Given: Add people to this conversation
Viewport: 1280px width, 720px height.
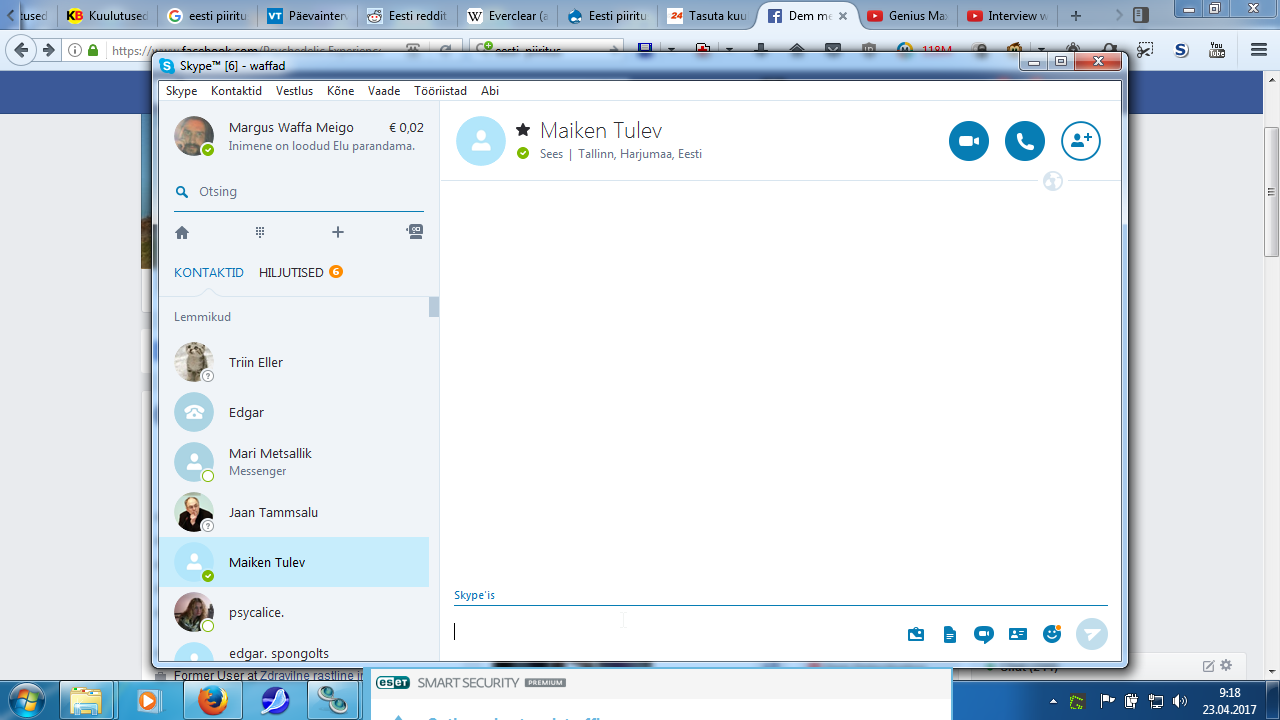Looking at the screenshot, I should click(x=1081, y=141).
